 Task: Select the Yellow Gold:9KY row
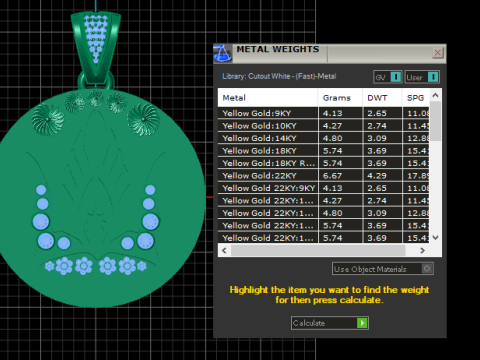click(x=324, y=113)
